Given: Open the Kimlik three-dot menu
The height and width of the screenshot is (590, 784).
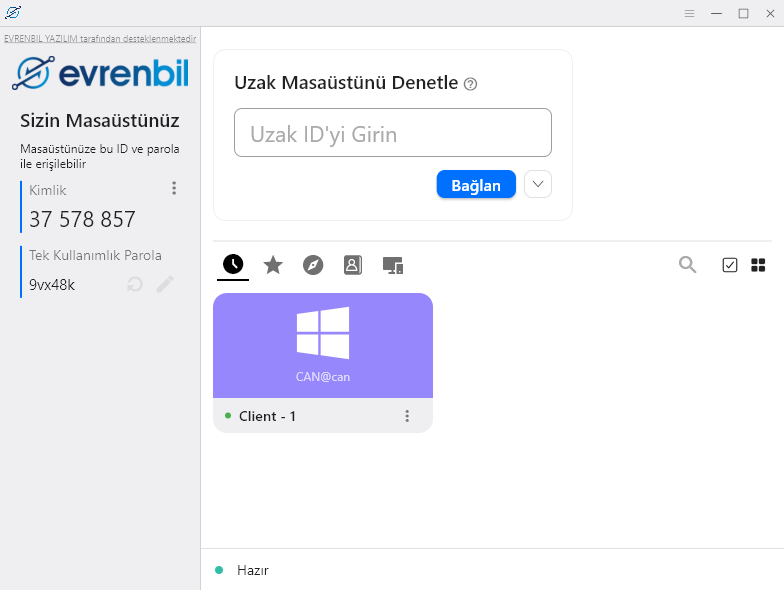Looking at the screenshot, I should click(174, 188).
